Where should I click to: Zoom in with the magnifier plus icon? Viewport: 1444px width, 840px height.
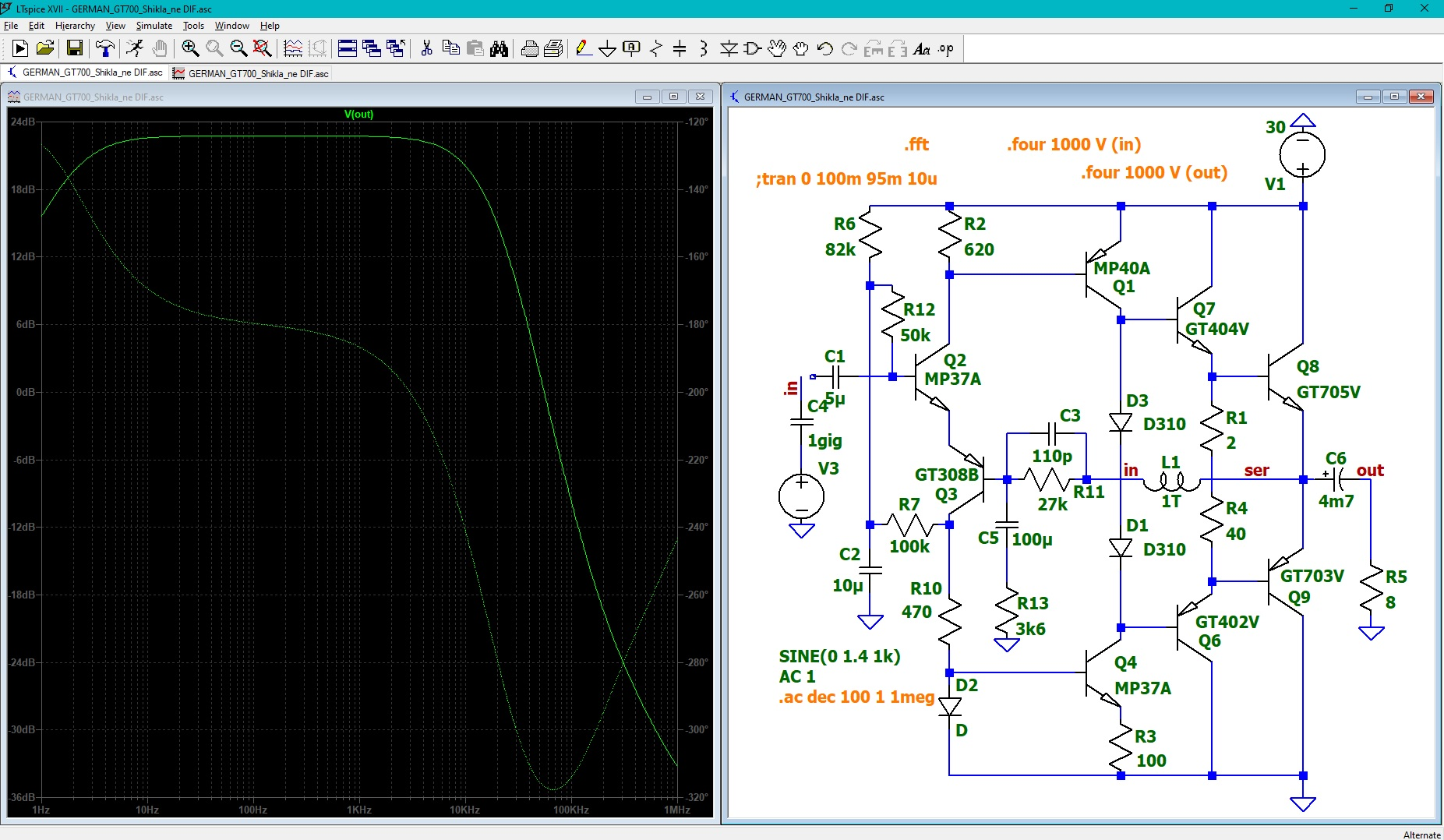pyautogui.click(x=190, y=48)
